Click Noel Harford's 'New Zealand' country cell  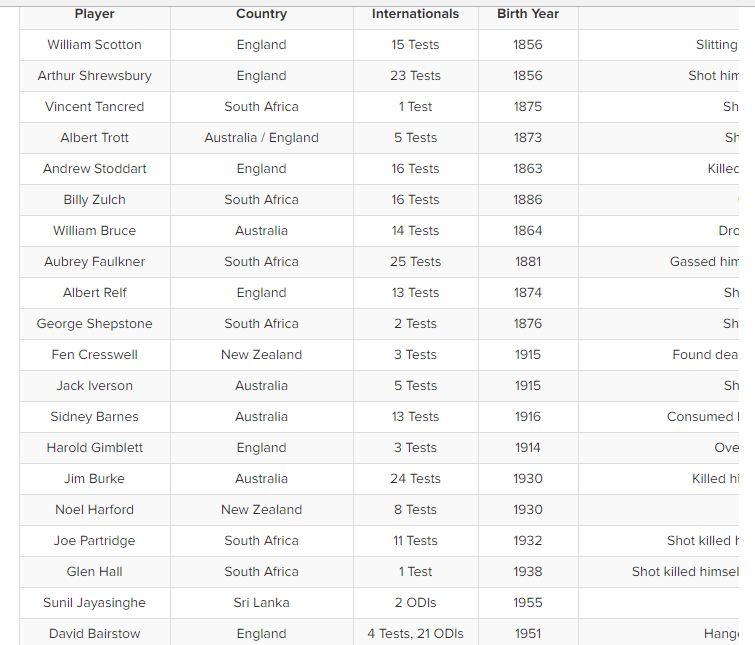[x=261, y=510]
